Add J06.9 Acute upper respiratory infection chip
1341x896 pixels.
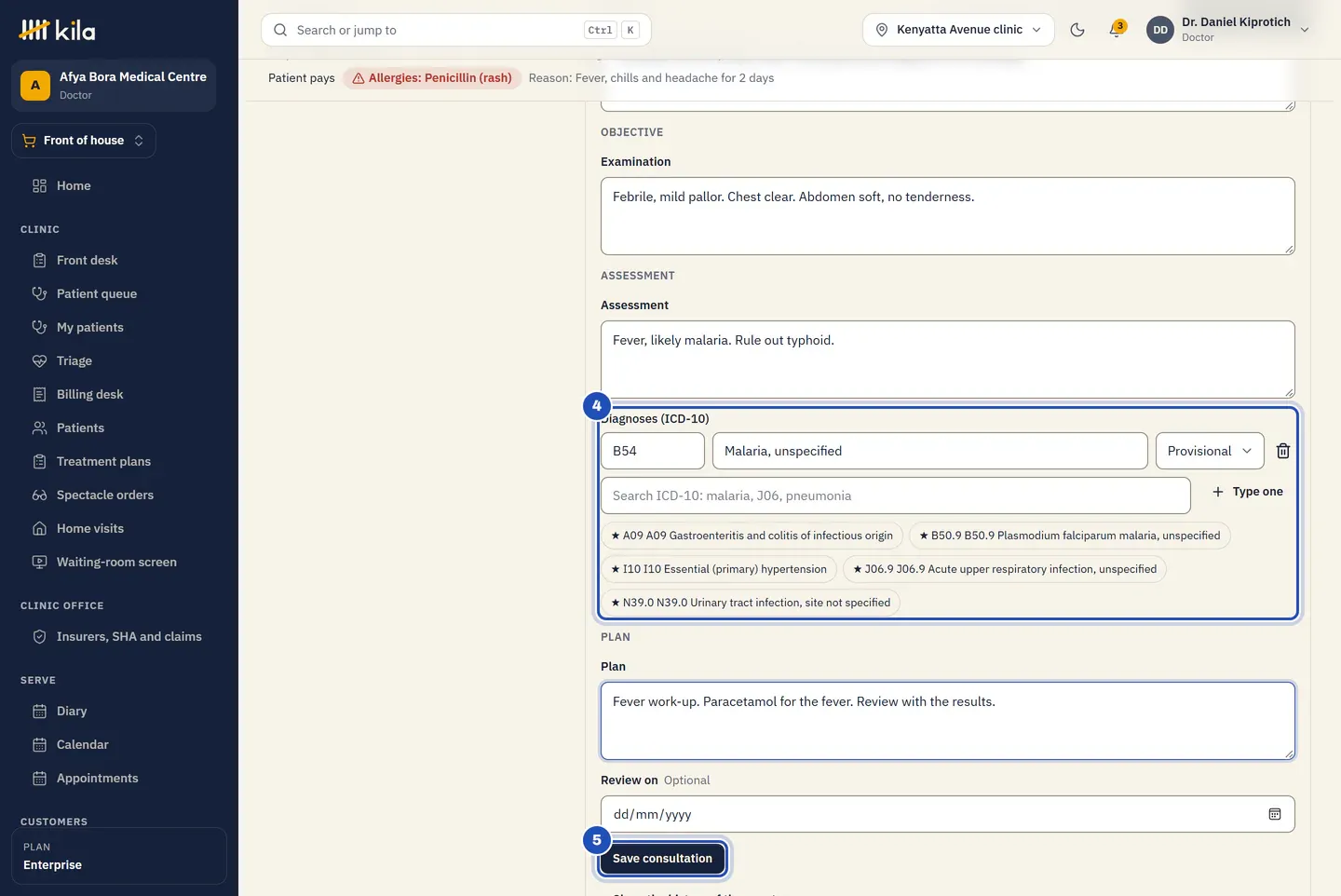pyautogui.click(x=1005, y=569)
